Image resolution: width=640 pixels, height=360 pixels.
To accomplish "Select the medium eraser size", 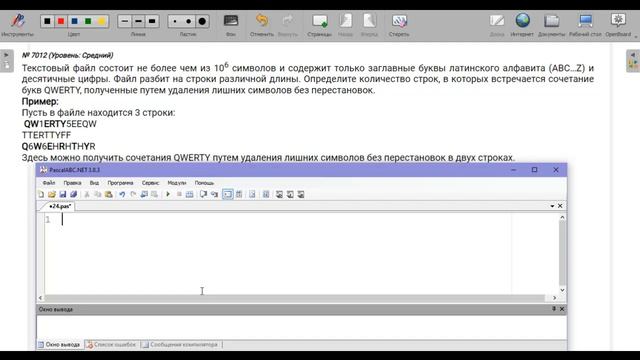I will [188, 21].
